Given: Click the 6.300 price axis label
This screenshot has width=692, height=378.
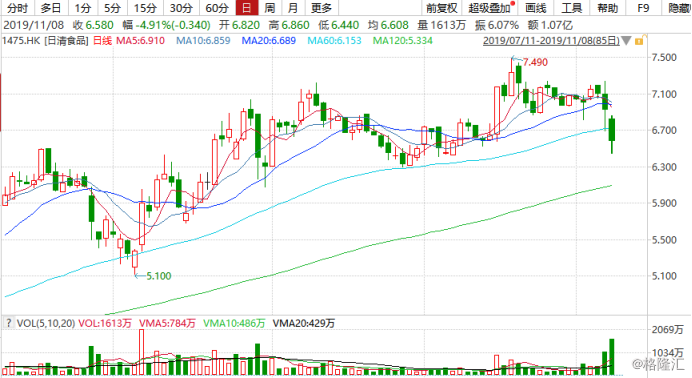Looking at the screenshot, I should click(664, 167).
